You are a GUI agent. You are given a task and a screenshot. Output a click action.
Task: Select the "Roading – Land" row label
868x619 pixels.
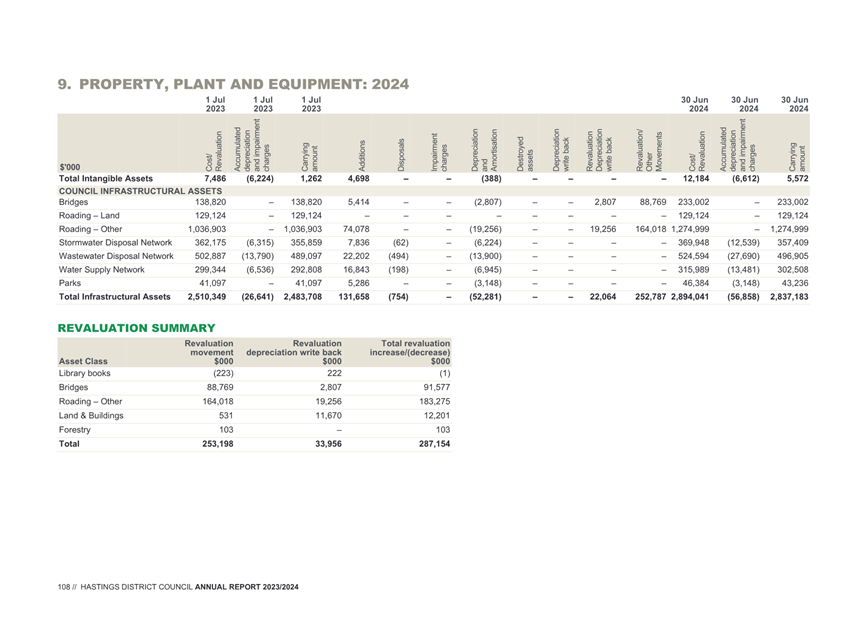(x=89, y=215)
